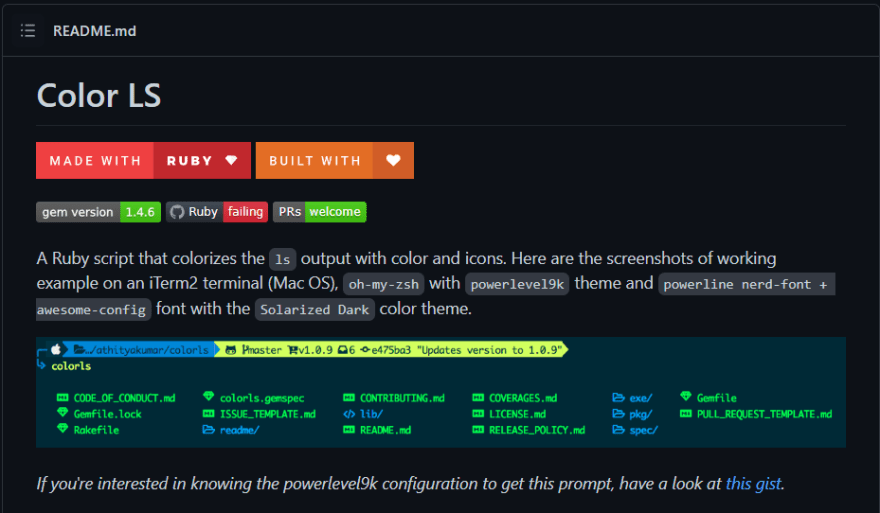Click ISSUE_TEMPLATE.md in the screenshot
880x513 pixels.
pyautogui.click(x=267, y=414)
